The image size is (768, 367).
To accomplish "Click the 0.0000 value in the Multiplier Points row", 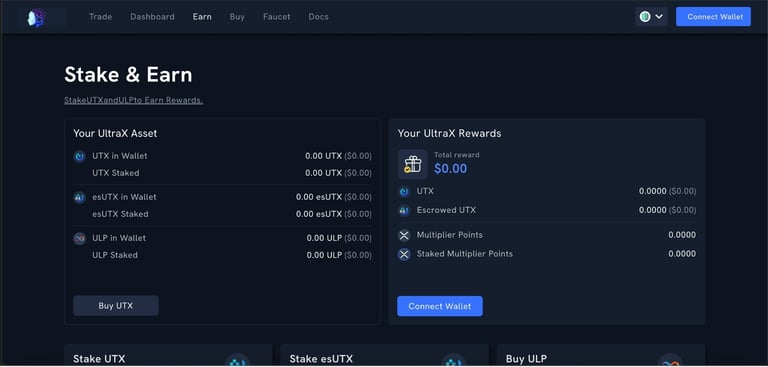I will point(682,235).
